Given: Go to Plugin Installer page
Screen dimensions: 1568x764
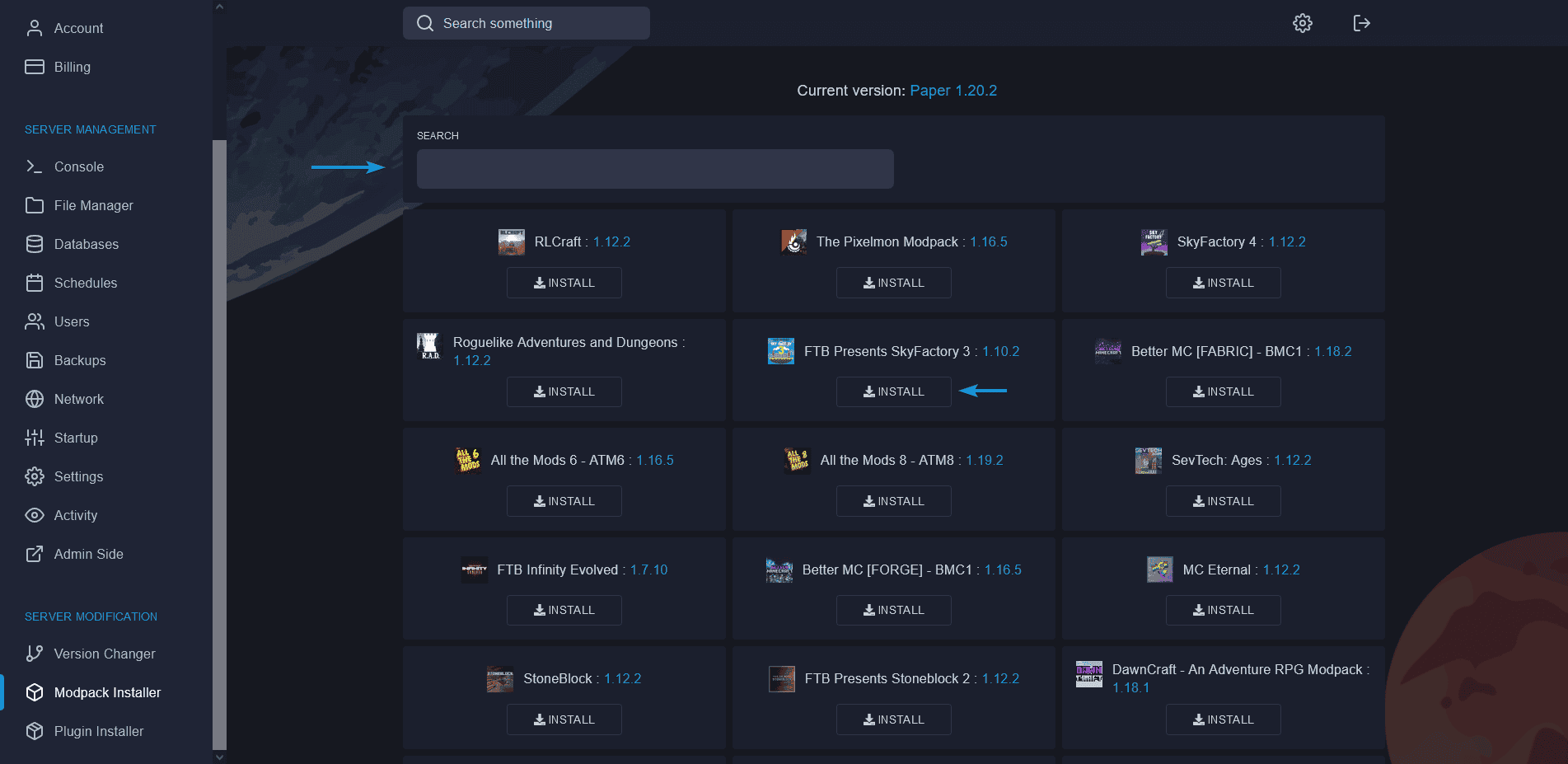Looking at the screenshot, I should pos(98,731).
